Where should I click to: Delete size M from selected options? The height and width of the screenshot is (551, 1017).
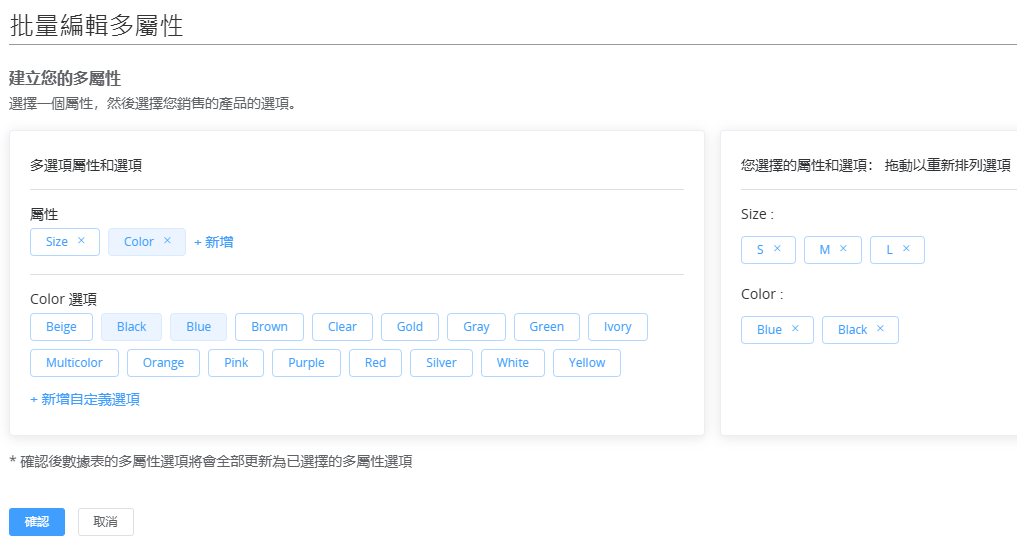(843, 248)
